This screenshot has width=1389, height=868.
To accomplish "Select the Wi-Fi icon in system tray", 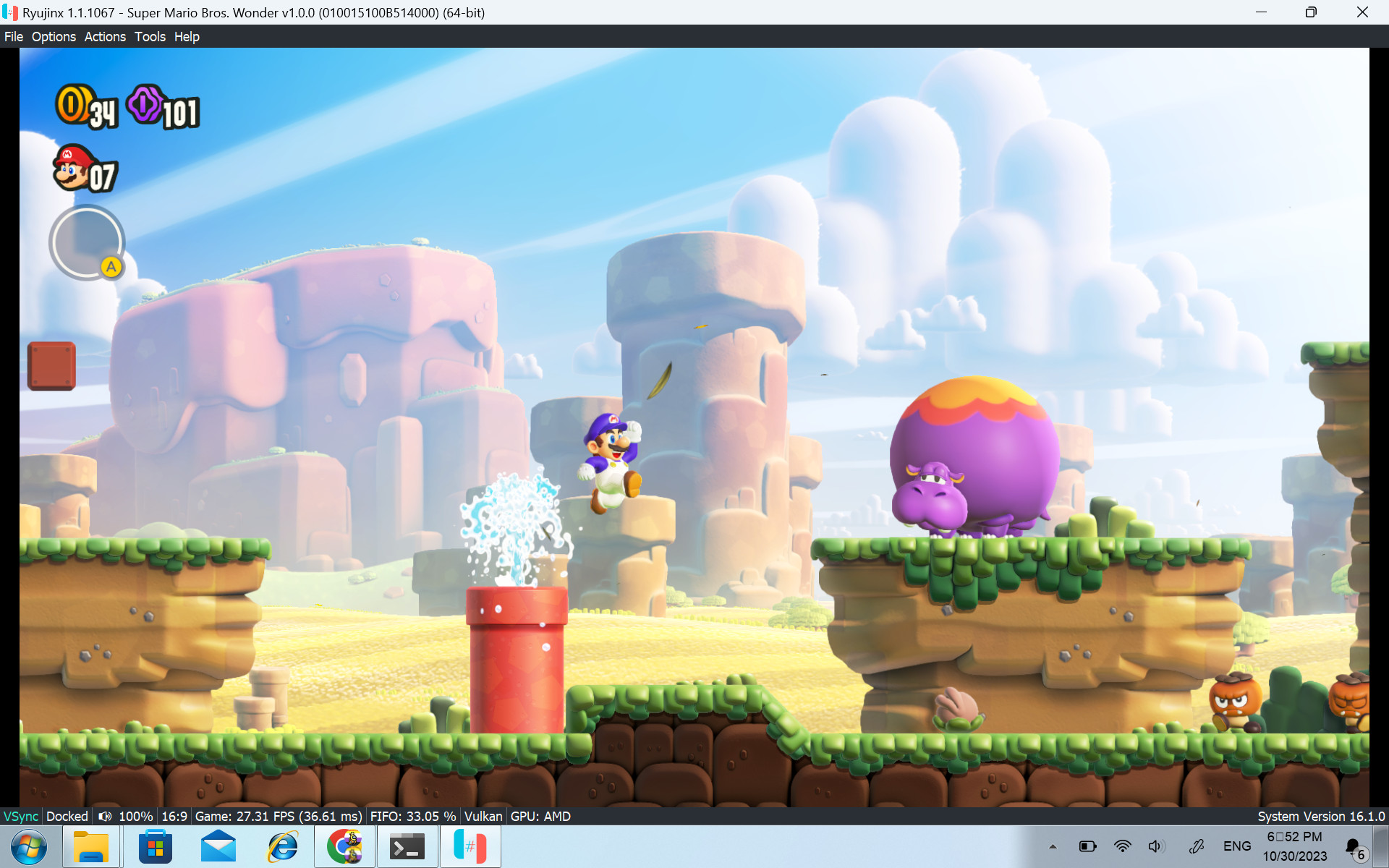I will [1122, 846].
